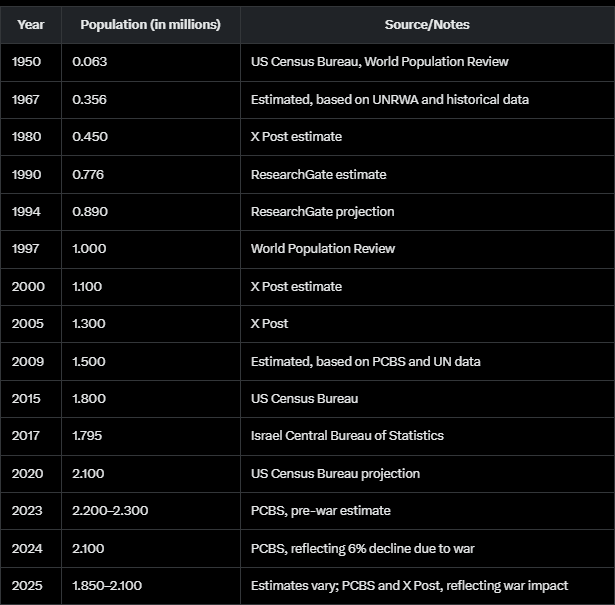
Task: Click 'US Census Bureau projection' note
Action: [x=335, y=474]
